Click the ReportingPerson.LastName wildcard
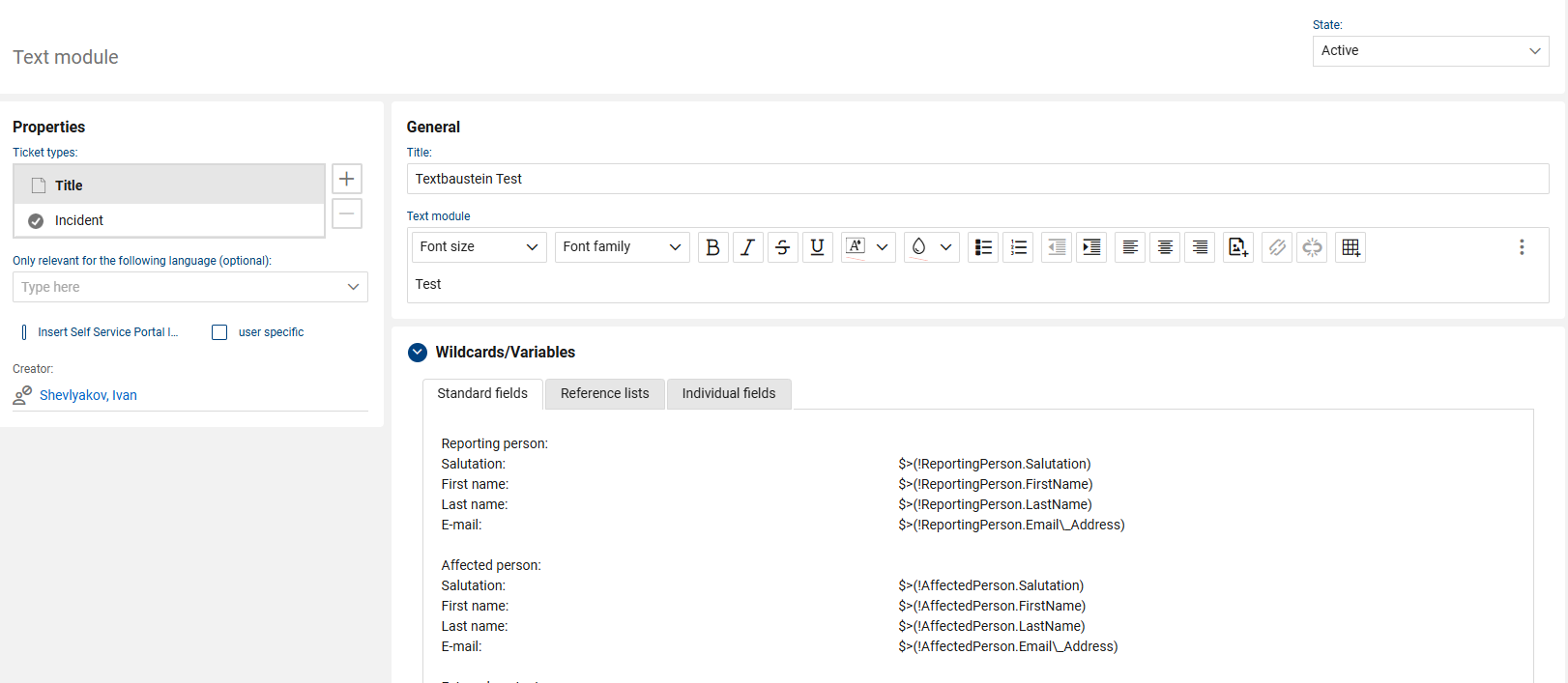This screenshot has height=683, width=1568. (x=995, y=504)
